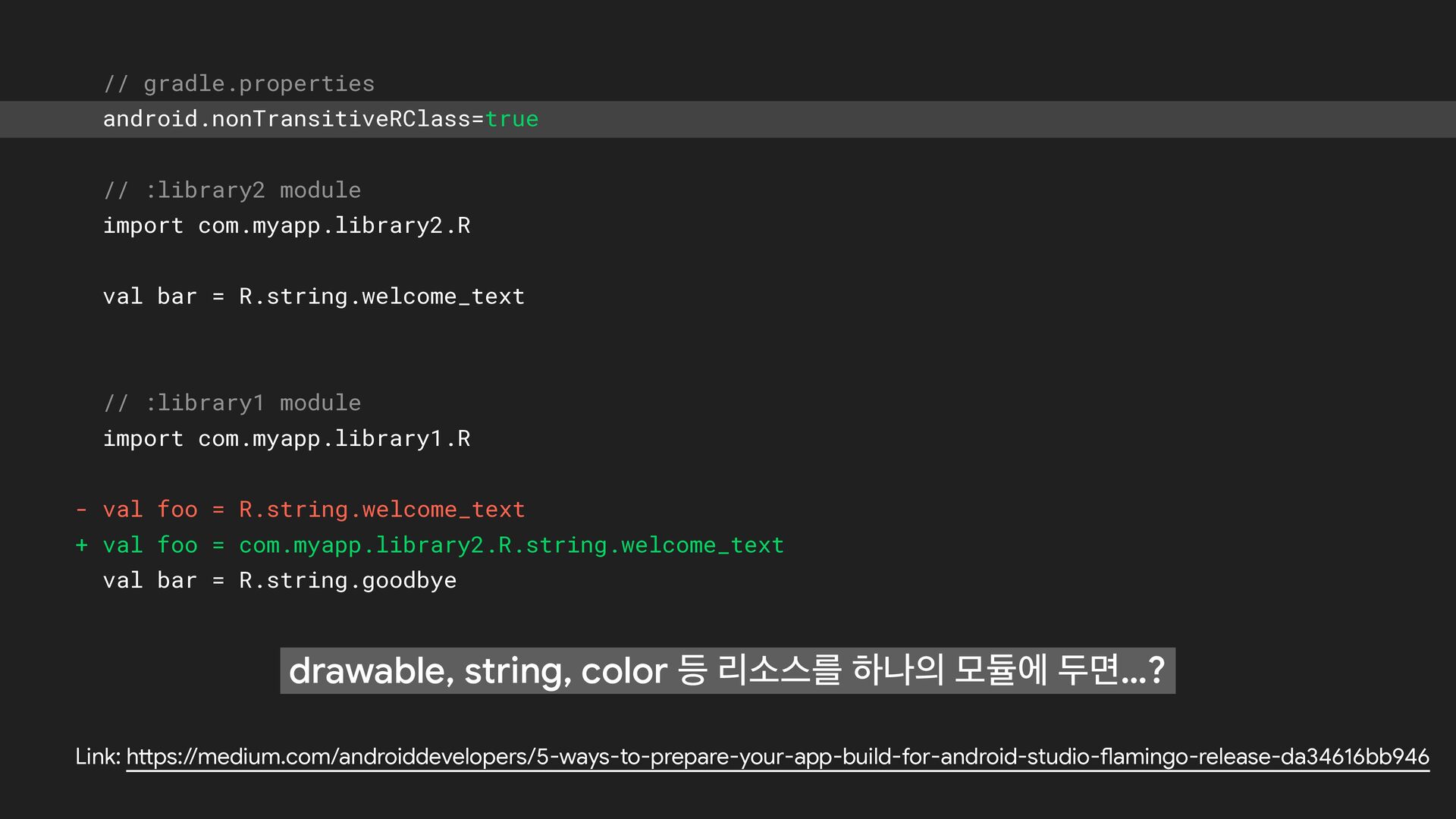
Task: Click 'drawable, string, color' caption words
Action: pos(478,671)
